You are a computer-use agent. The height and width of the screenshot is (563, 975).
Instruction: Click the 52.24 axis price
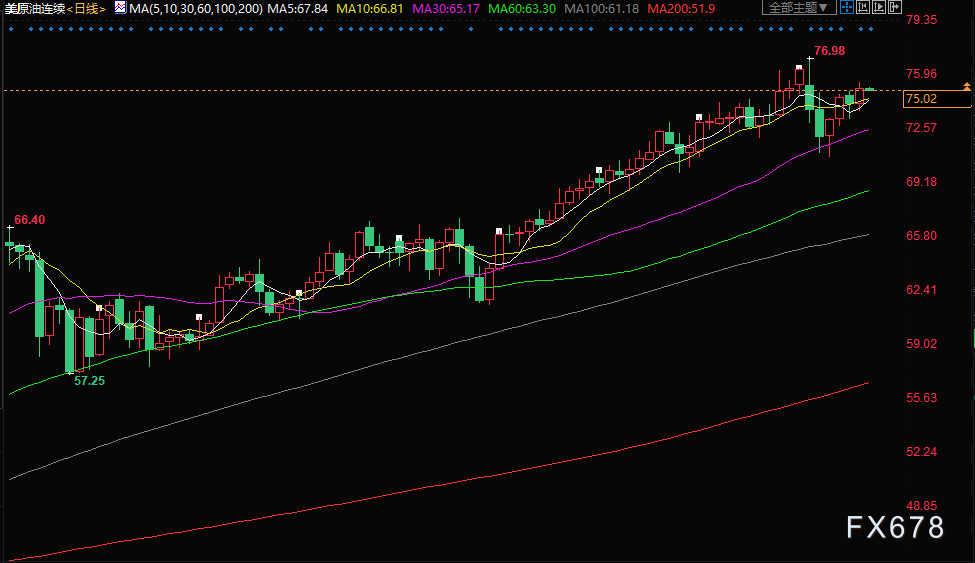[922, 452]
